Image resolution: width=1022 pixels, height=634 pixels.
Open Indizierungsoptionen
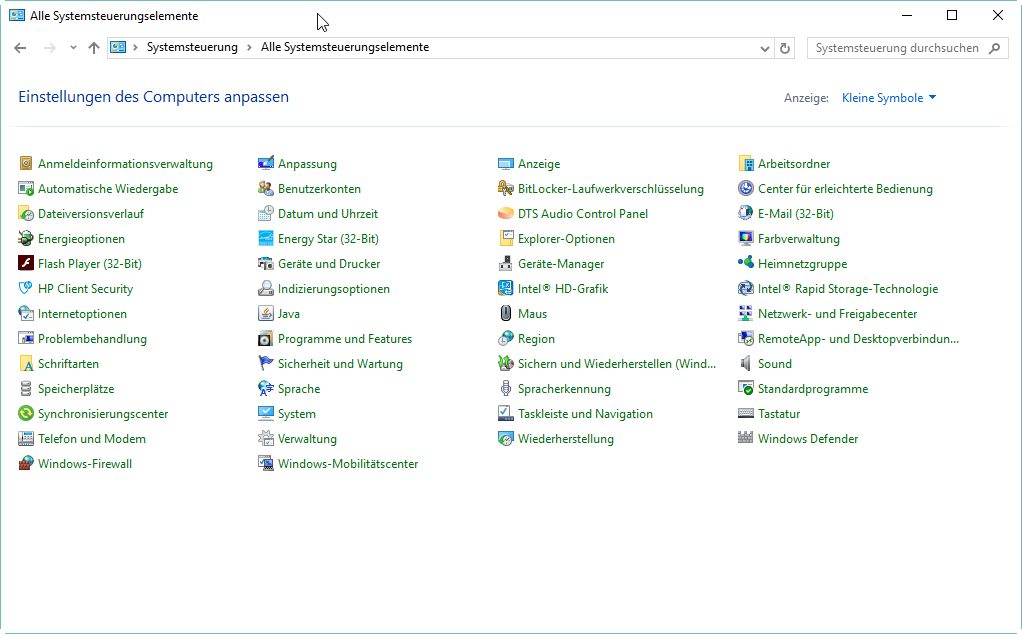(334, 289)
